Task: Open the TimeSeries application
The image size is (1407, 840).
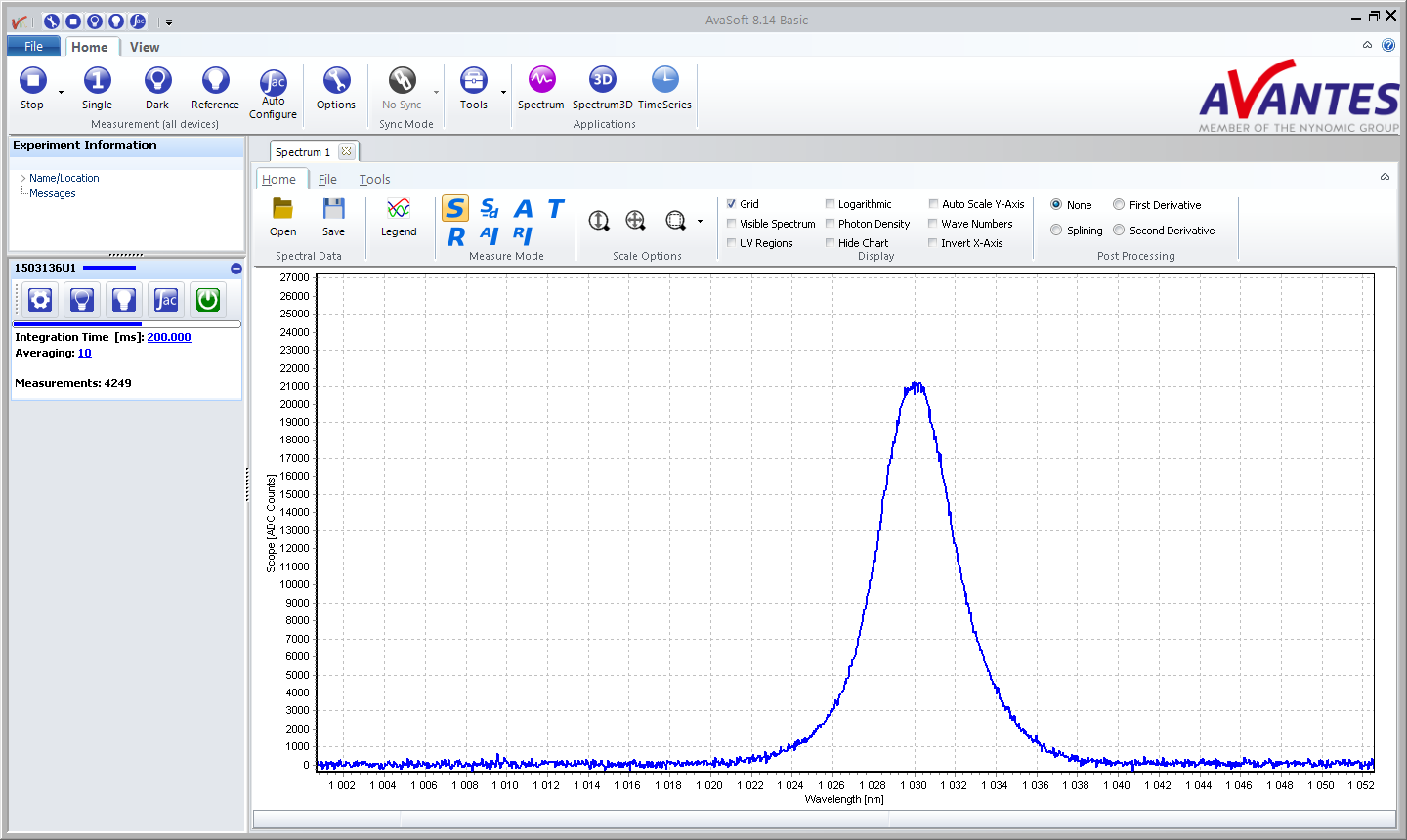Action: click(x=664, y=81)
